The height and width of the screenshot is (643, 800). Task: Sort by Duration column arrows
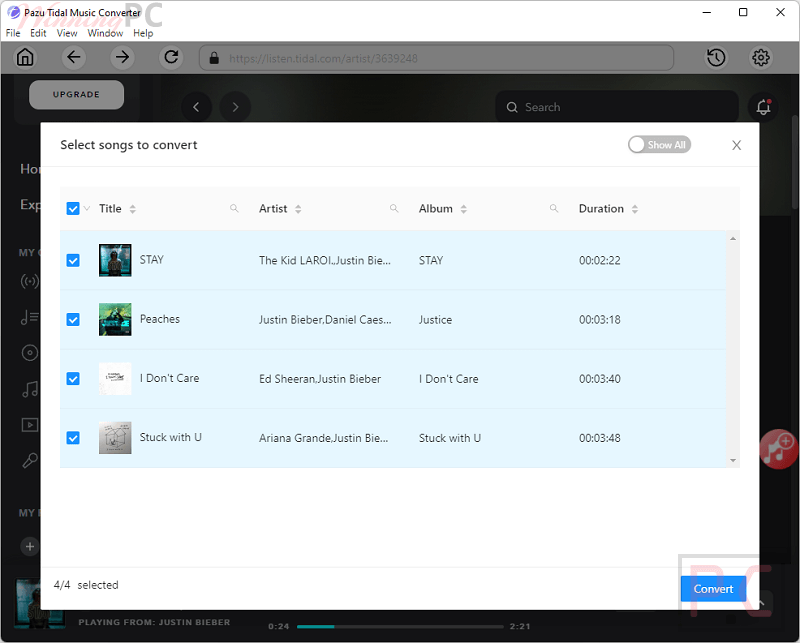coord(635,209)
